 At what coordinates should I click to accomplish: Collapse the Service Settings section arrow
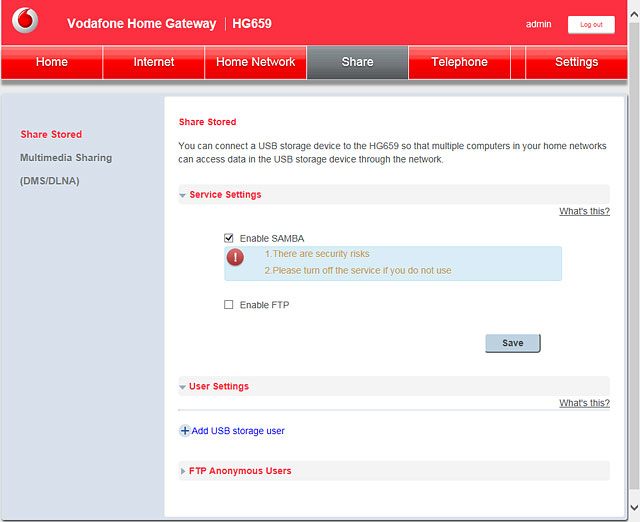182,195
